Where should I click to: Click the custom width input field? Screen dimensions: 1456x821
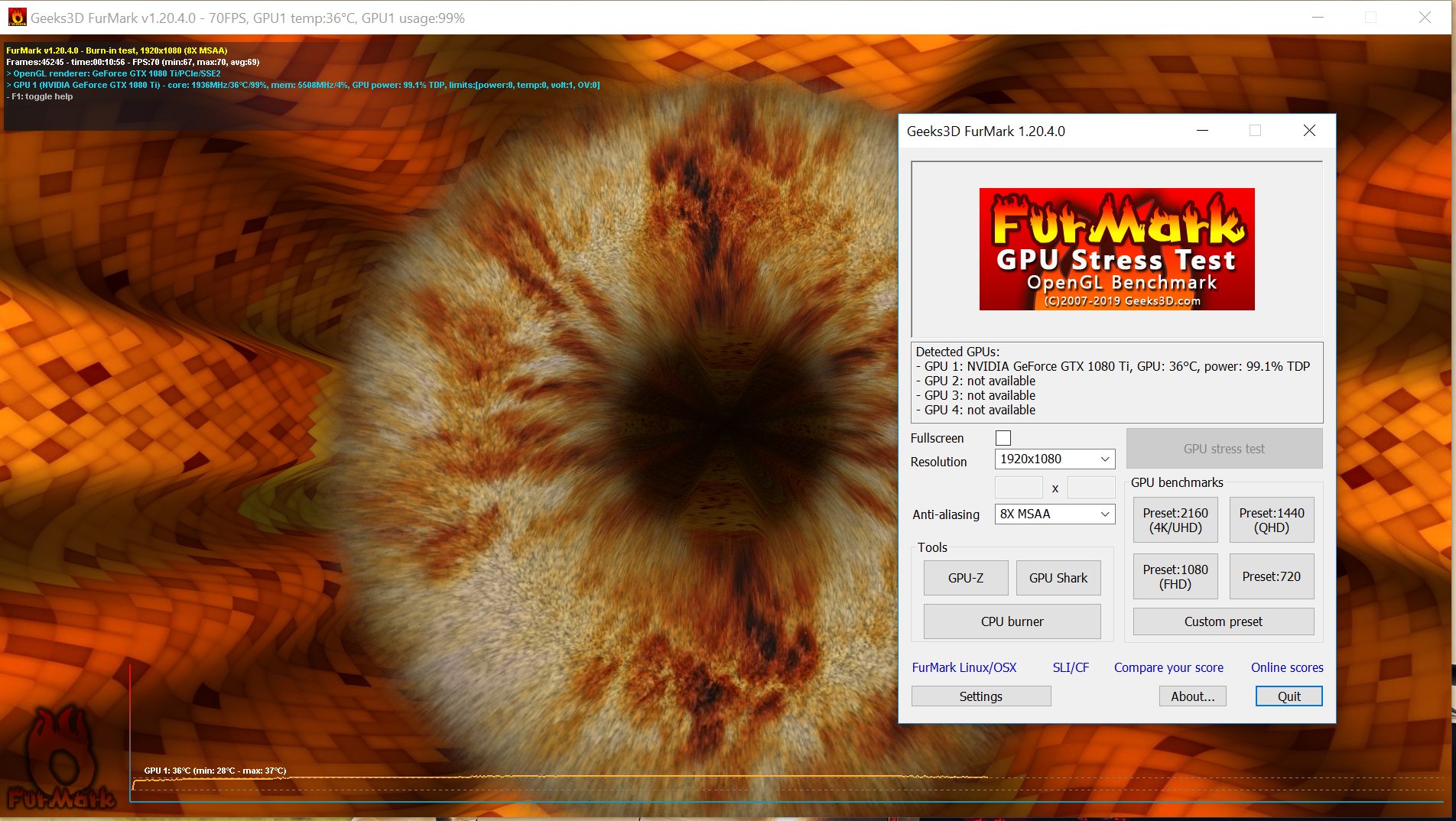click(x=1019, y=488)
